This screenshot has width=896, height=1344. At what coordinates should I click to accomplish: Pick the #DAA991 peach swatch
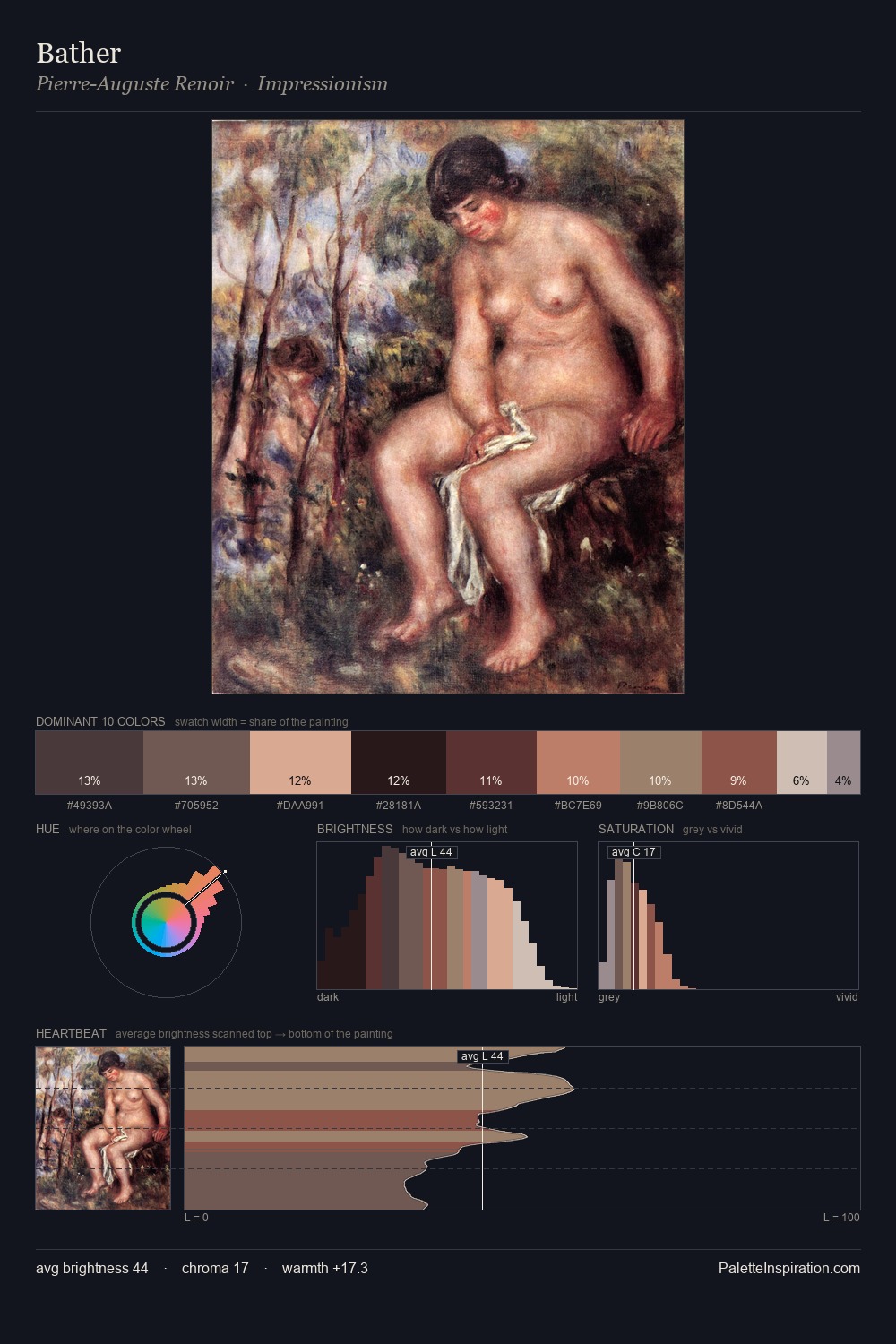point(300,762)
